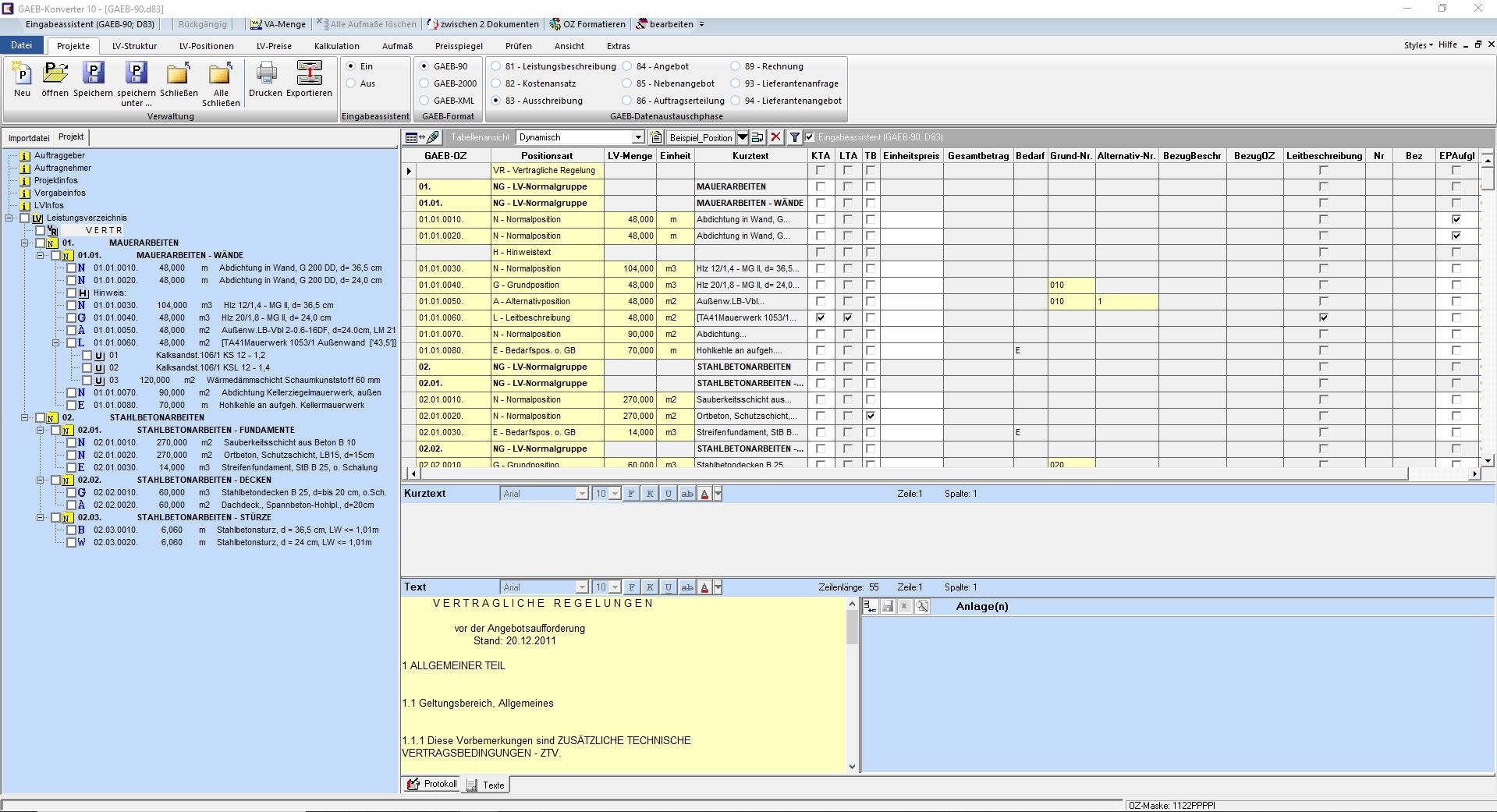Collapse the 02.02. STAHLBETONARBEITEN - DECKEN node

coord(40,480)
